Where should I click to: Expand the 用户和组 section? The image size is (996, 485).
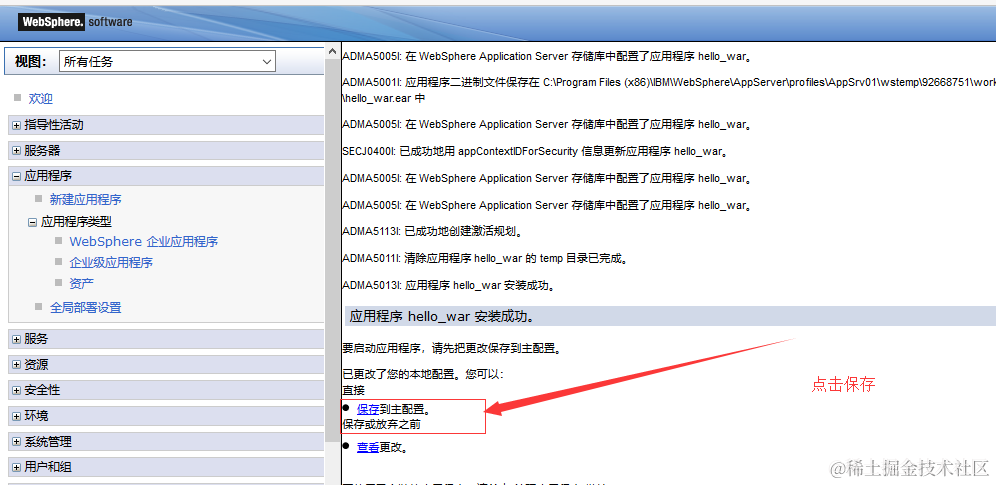[17, 467]
